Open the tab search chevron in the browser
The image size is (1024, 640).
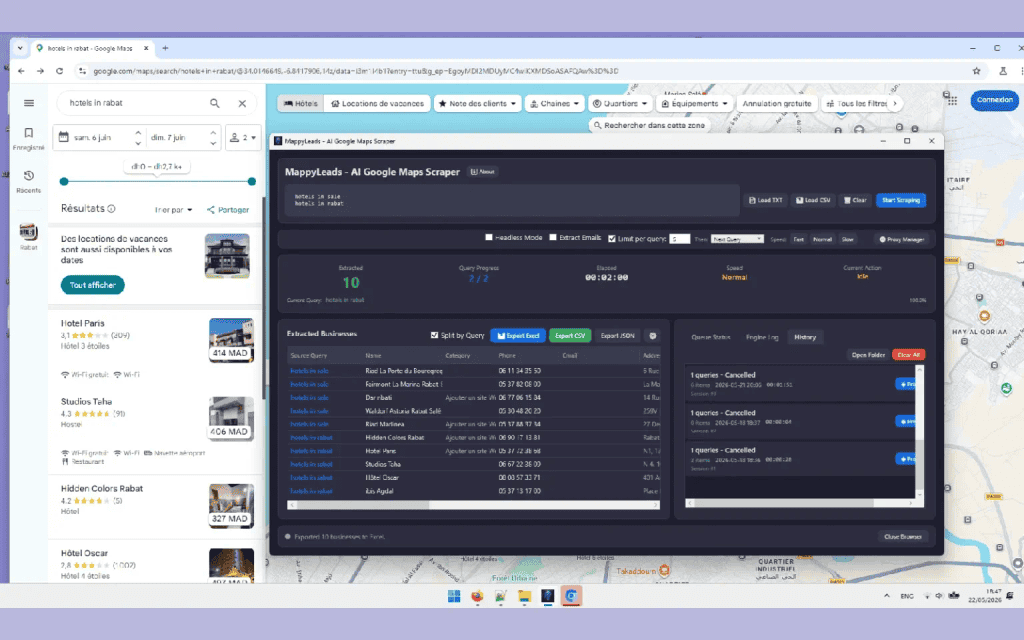[x=20, y=48]
